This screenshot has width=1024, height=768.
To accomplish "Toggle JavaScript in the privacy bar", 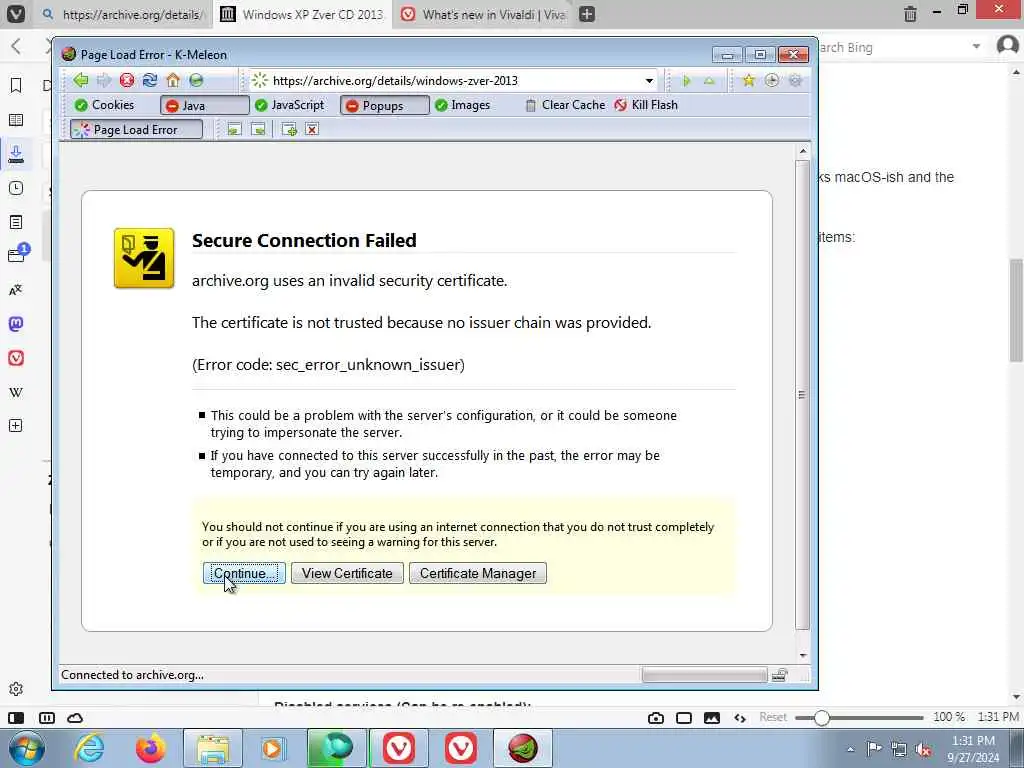I will click(x=289, y=105).
